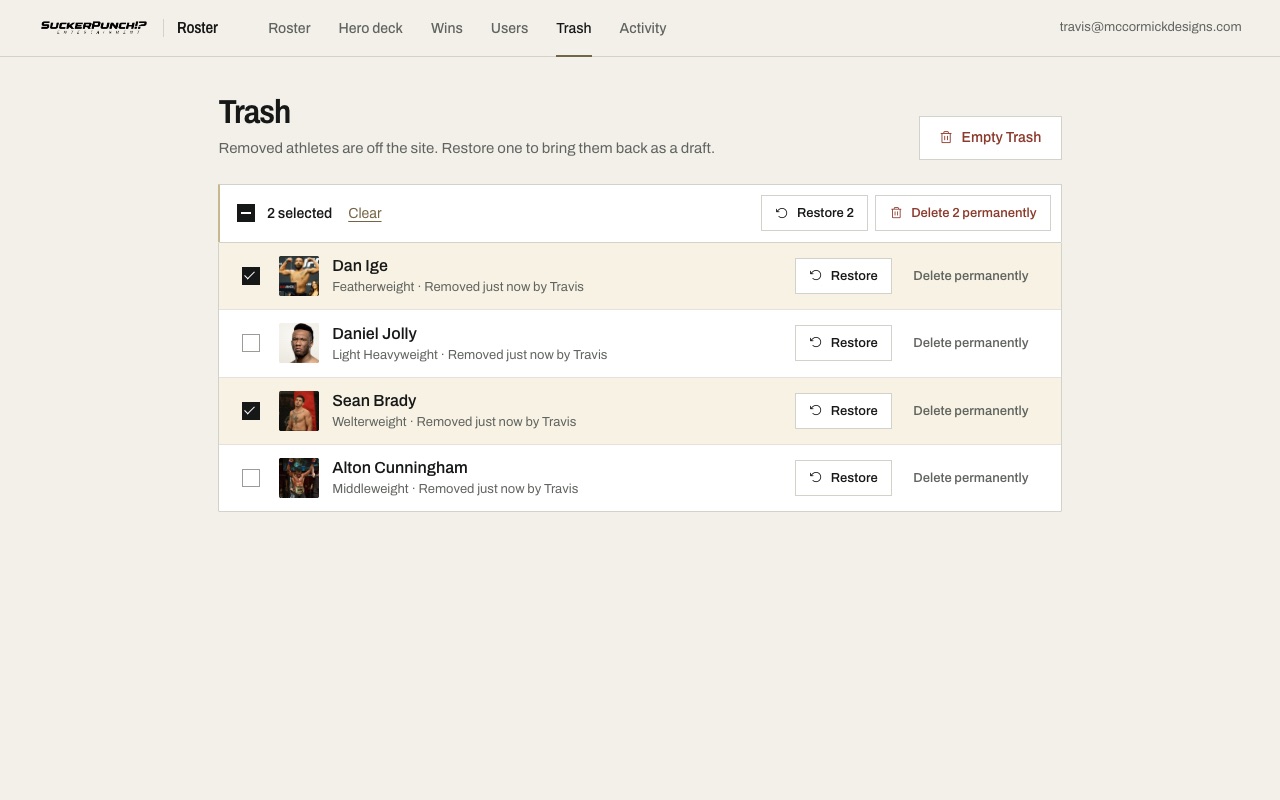Restore Sean Brady

843,411
